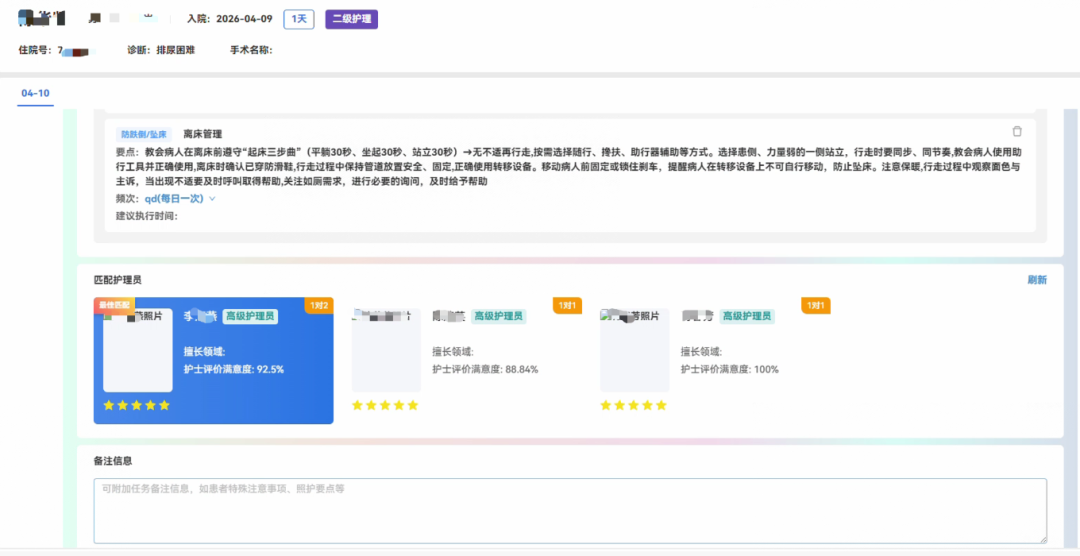Click the five-star rating of the 92.5% caregiver
Viewport: 1080px width, 556px height.
pyautogui.click(x=136, y=405)
